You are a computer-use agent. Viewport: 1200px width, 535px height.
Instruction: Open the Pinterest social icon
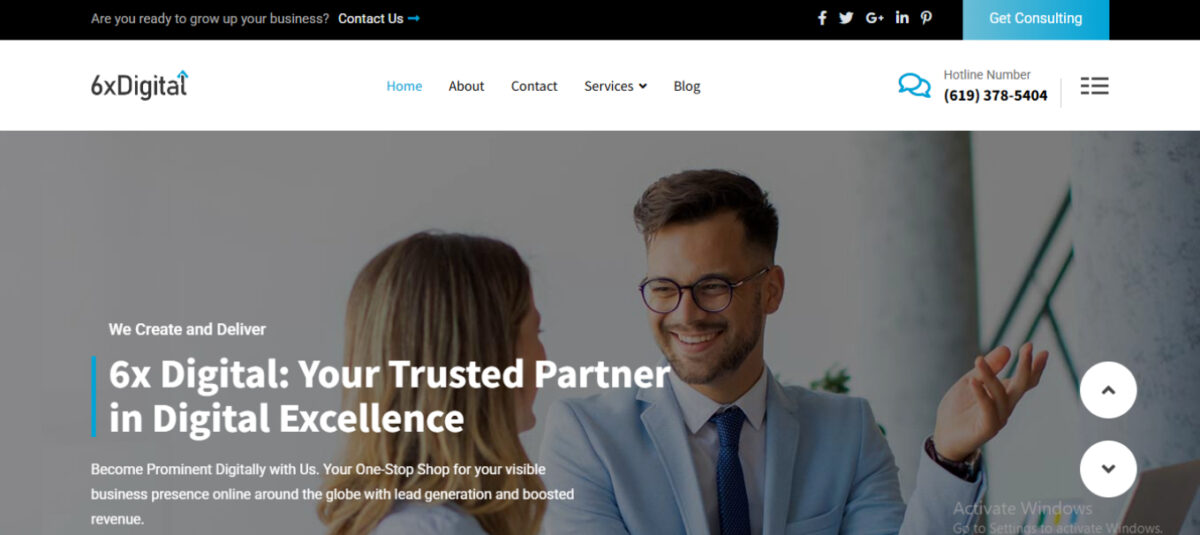pyautogui.click(x=927, y=18)
